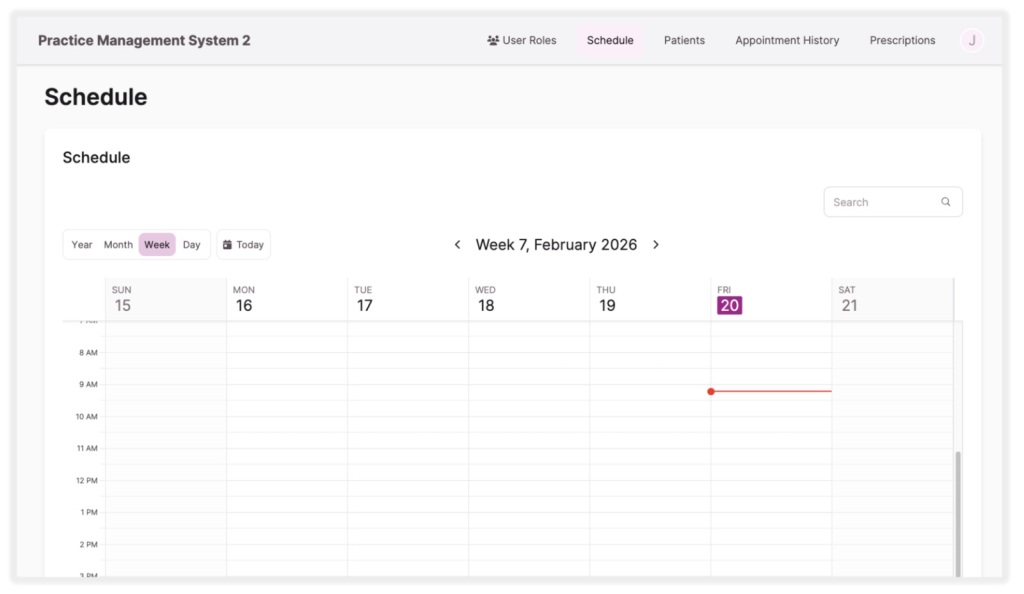
Task: Click the left arrow to view previous week
Action: pos(457,244)
